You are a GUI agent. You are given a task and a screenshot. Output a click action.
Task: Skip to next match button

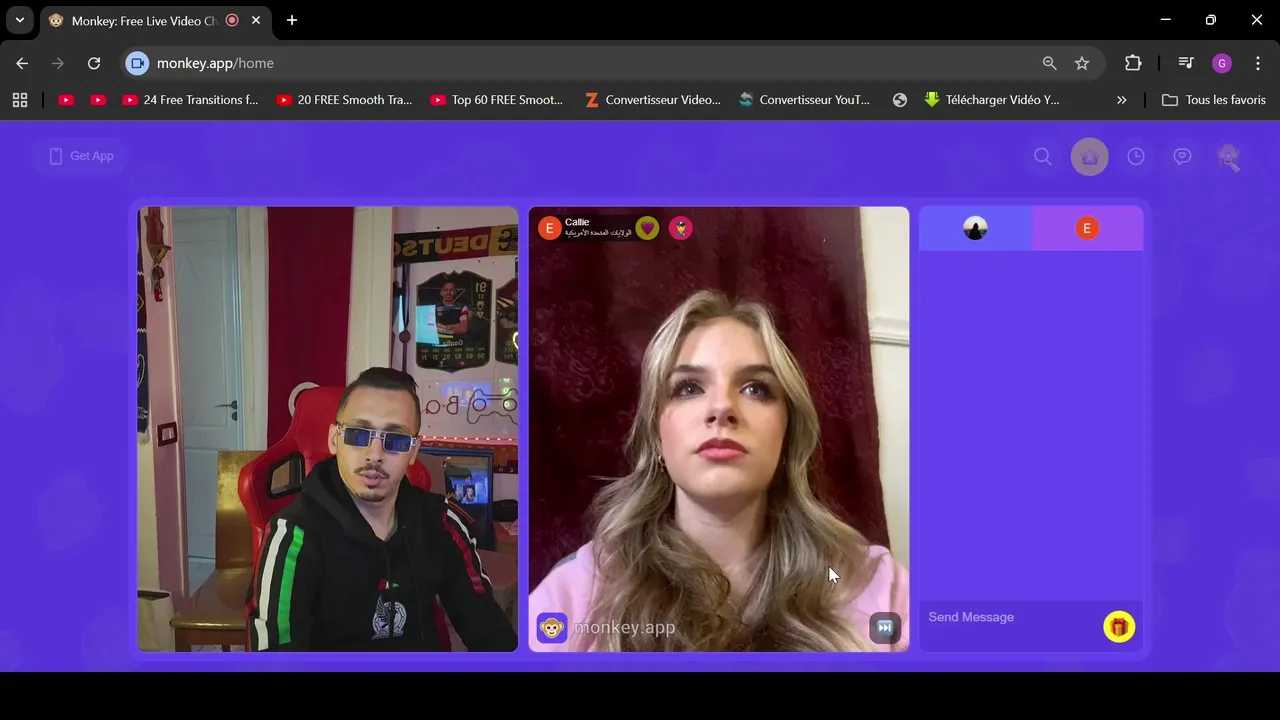(x=885, y=627)
